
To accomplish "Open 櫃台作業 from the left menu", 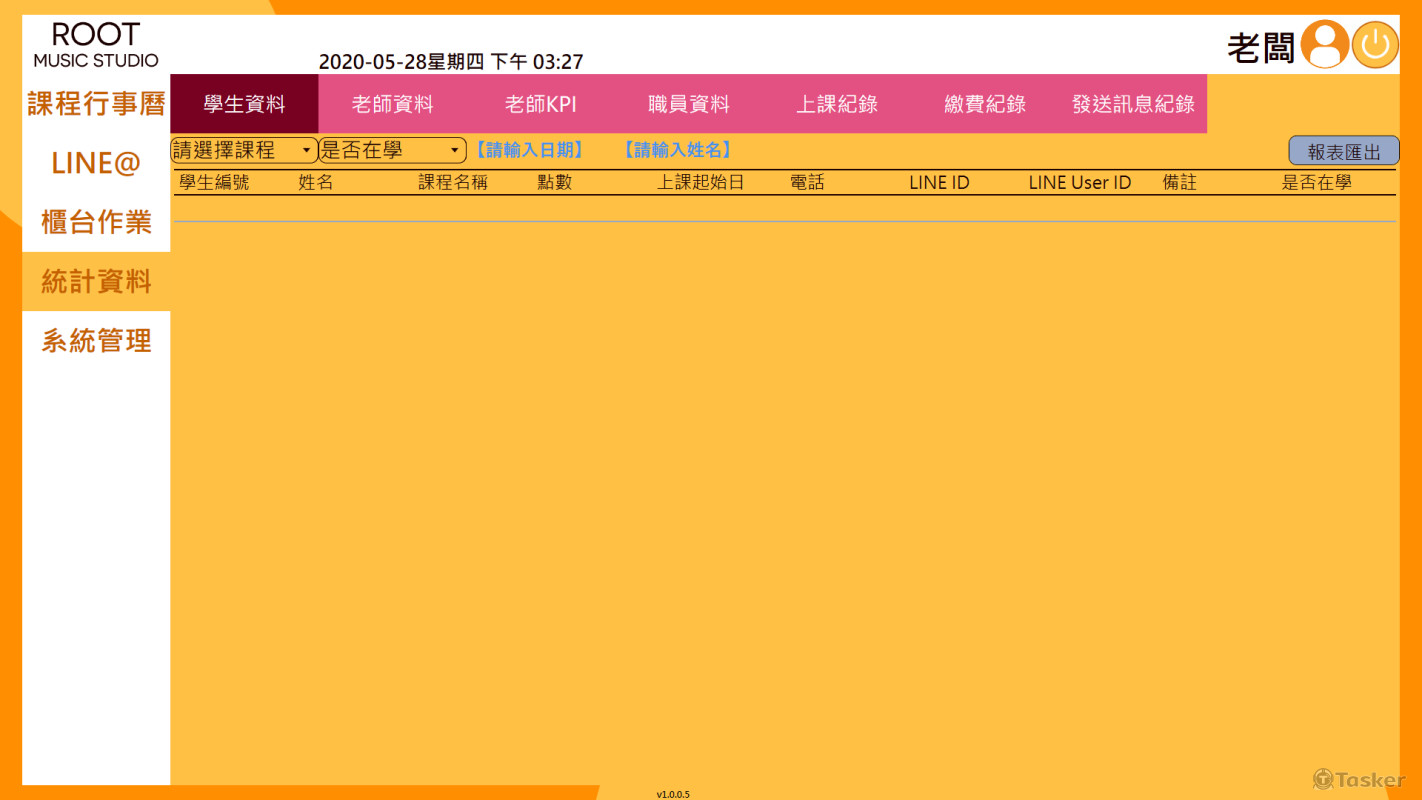I will click(x=96, y=222).
